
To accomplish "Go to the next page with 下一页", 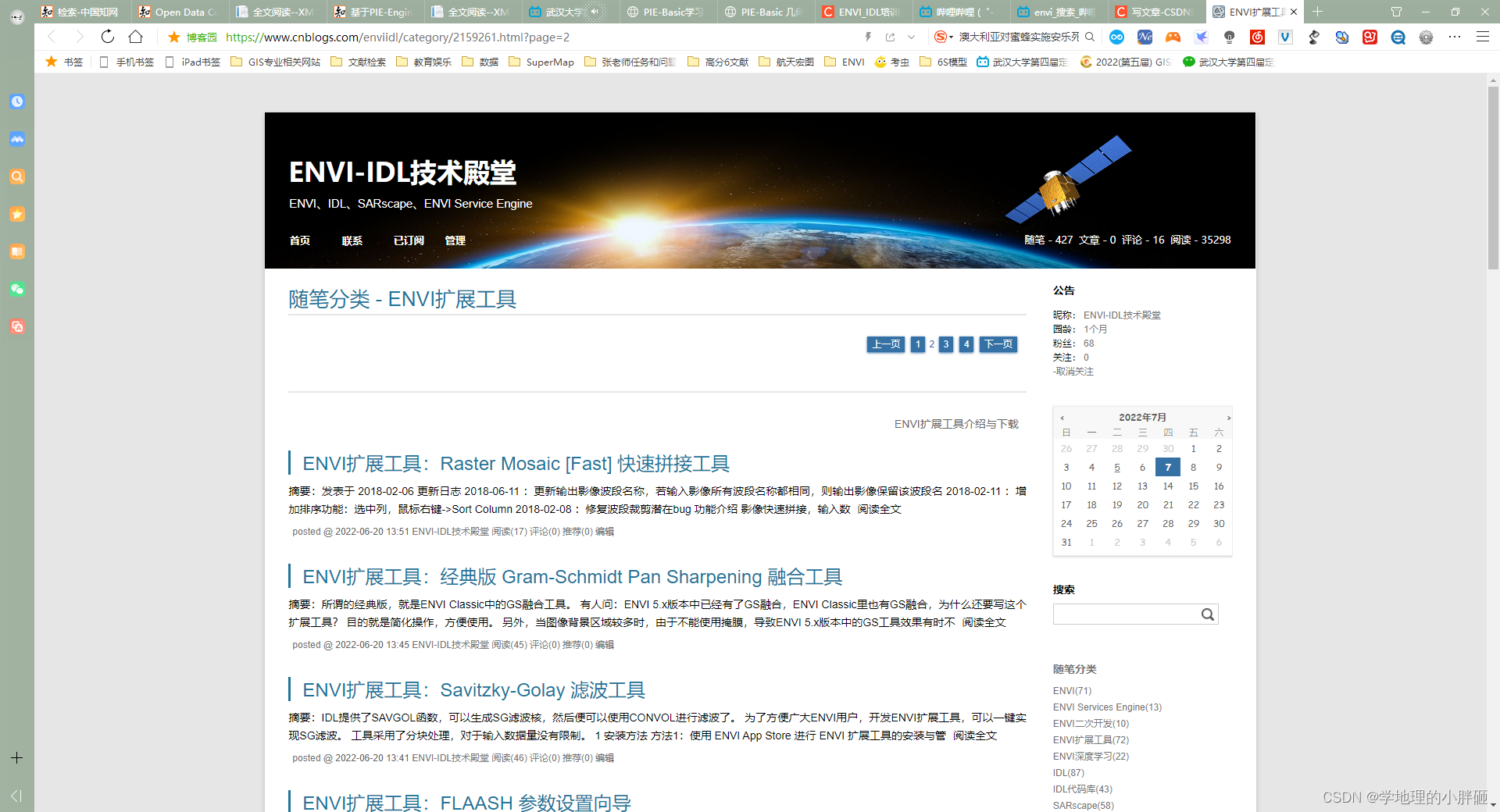I will coord(998,344).
